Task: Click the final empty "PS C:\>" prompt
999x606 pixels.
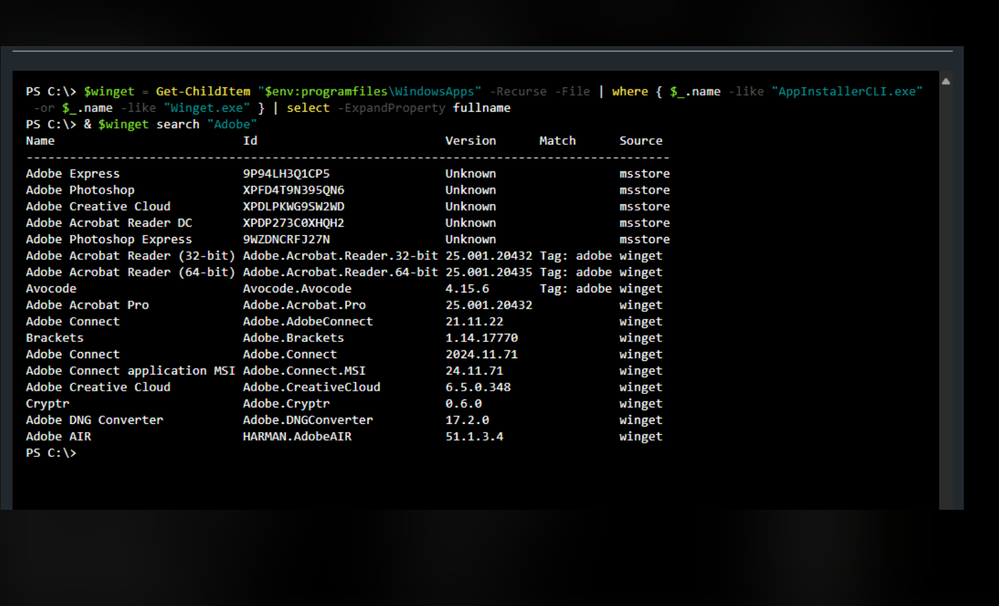Action: (x=51, y=453)
